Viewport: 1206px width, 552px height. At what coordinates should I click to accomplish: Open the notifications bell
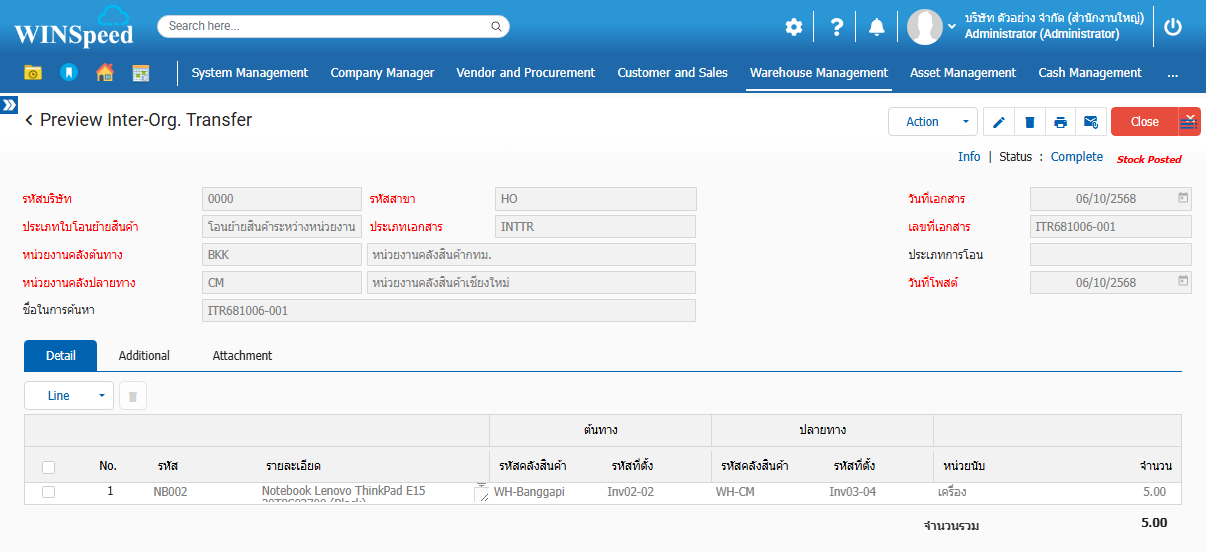tap(876, 27)
